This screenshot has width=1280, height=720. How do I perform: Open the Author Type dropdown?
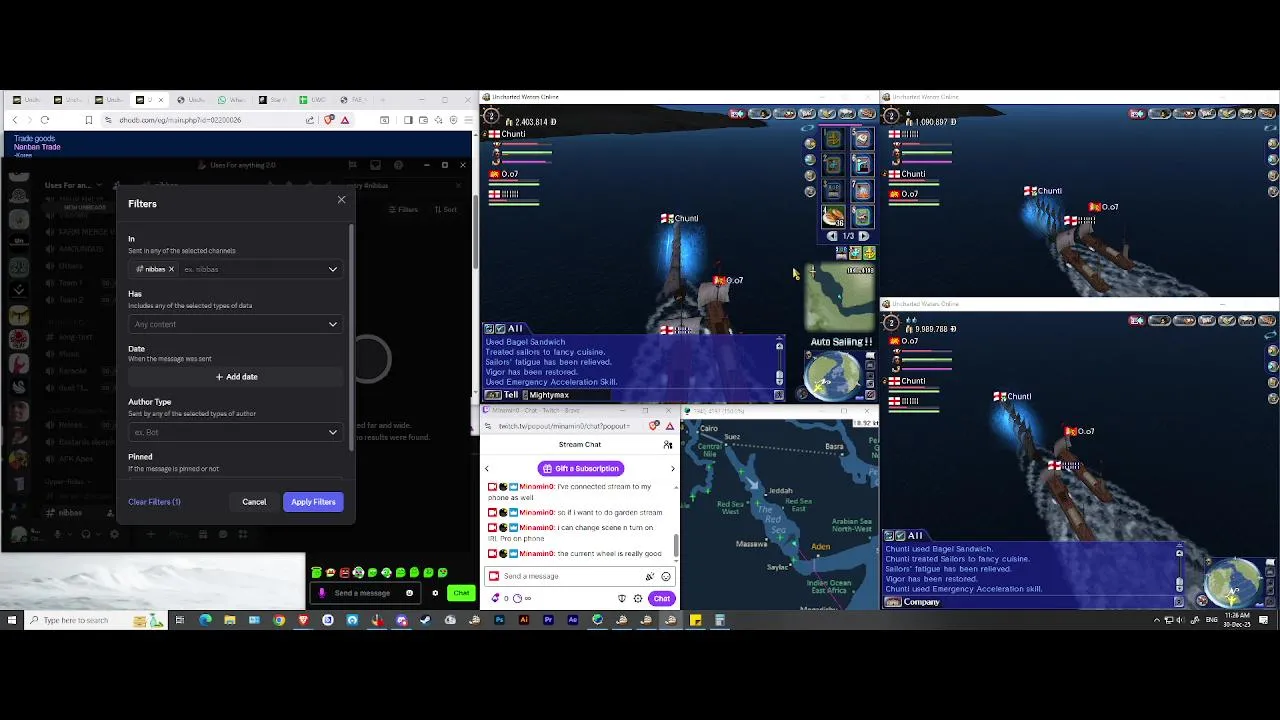235,432
